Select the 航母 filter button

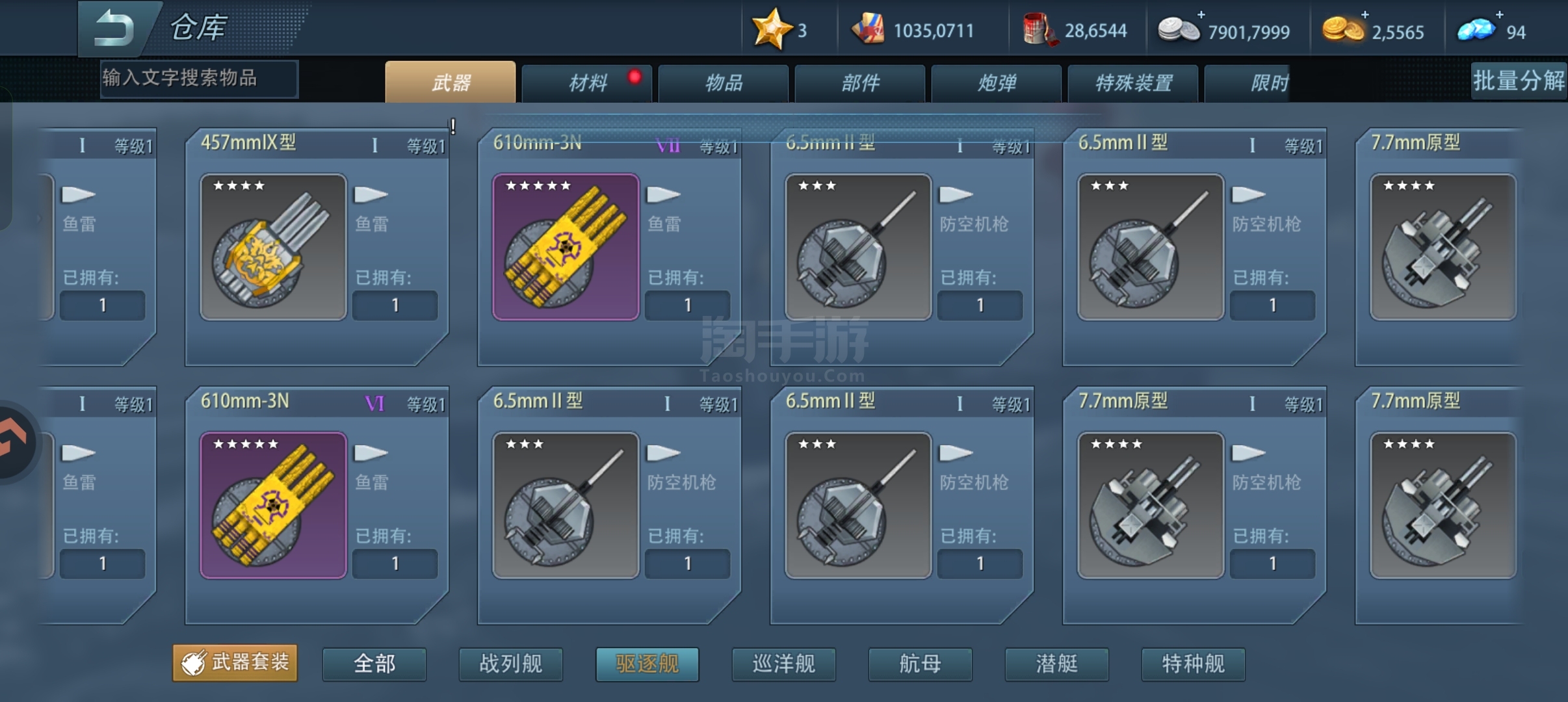[921, 664]
